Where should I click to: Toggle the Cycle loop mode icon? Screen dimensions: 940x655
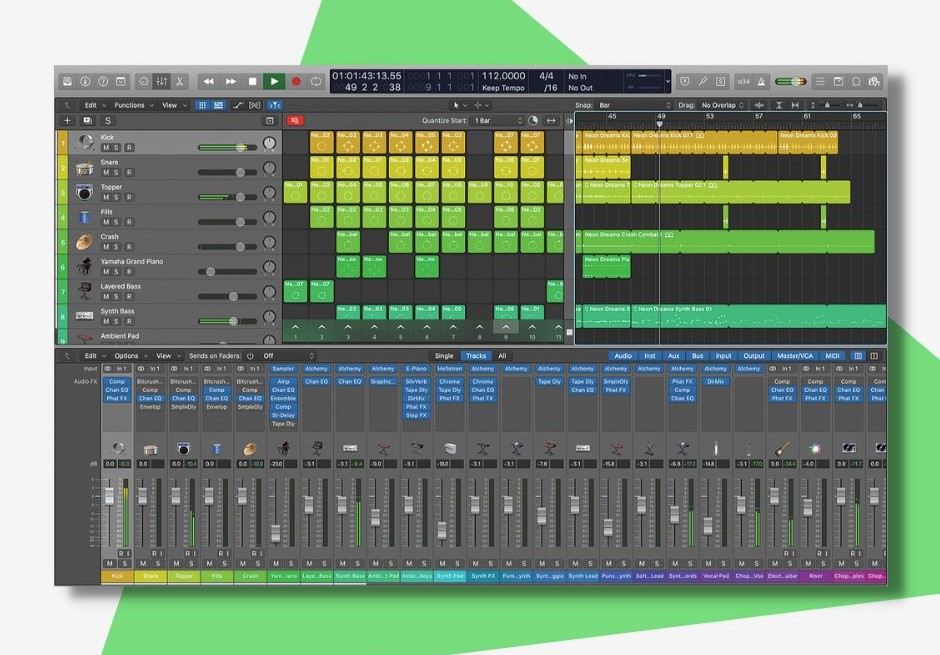click(316, 81)
